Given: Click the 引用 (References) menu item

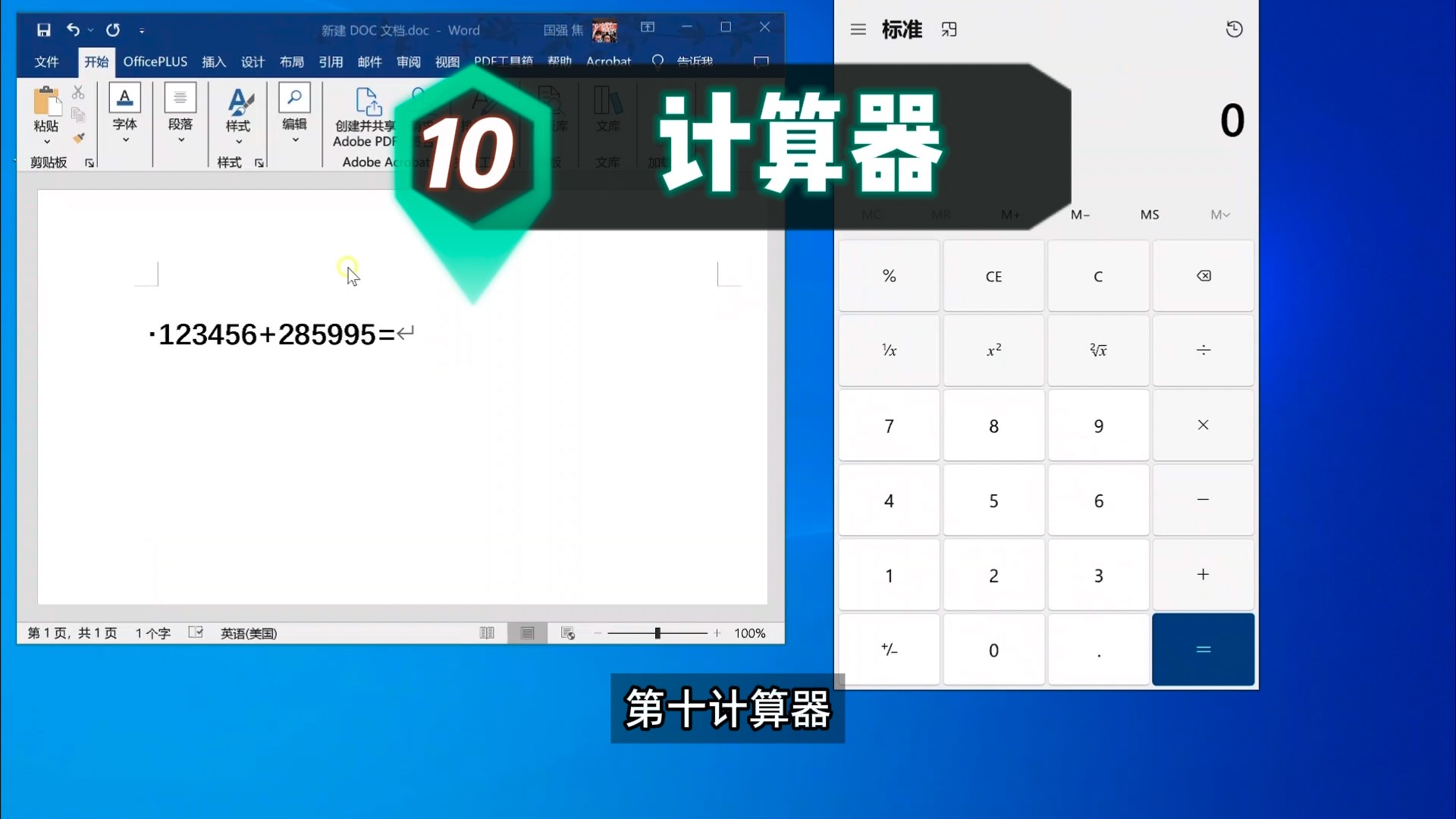Looking at the screenshot, I should coord(331,61).
